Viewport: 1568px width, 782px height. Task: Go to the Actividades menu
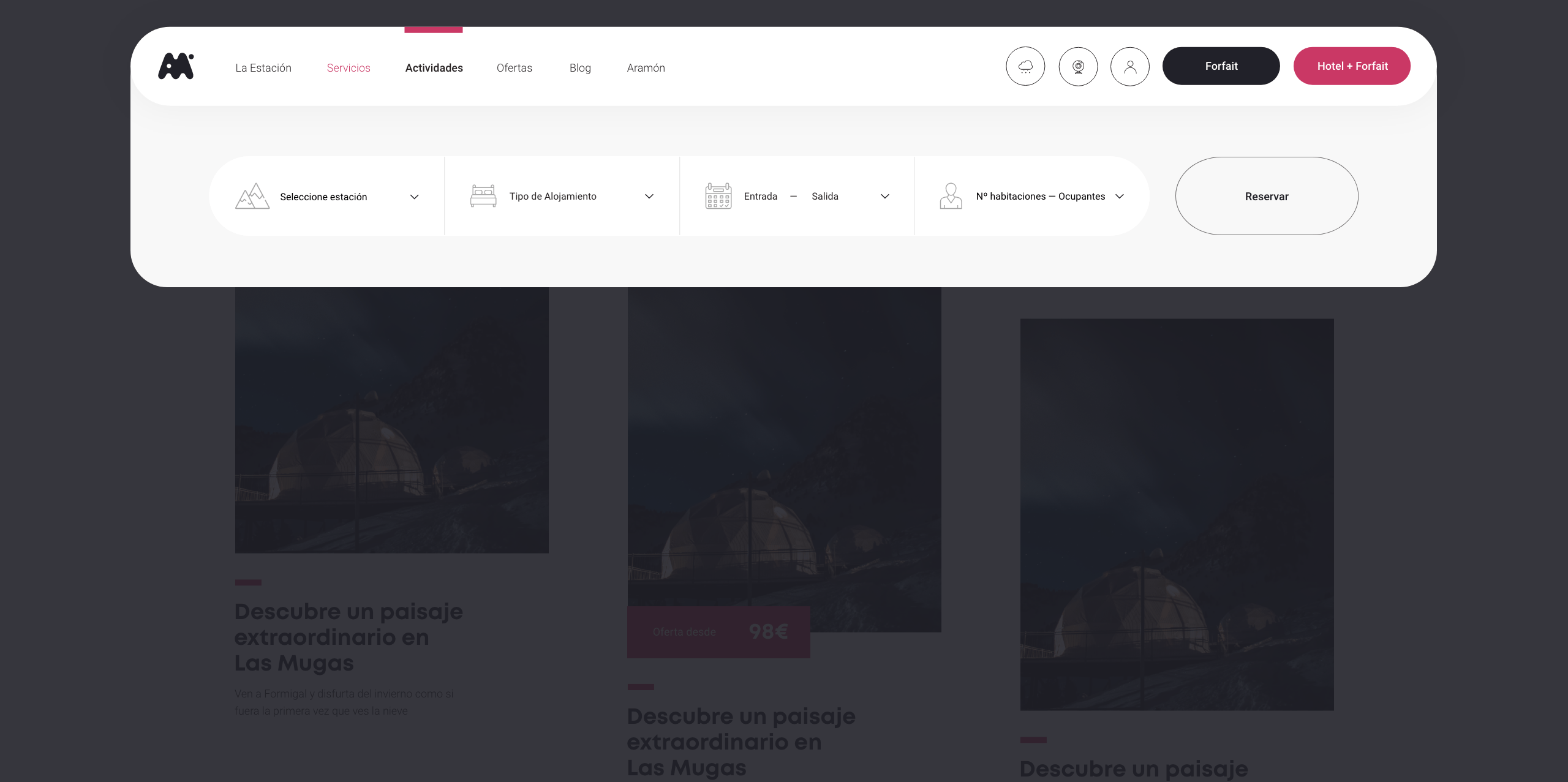coord(434,68)
